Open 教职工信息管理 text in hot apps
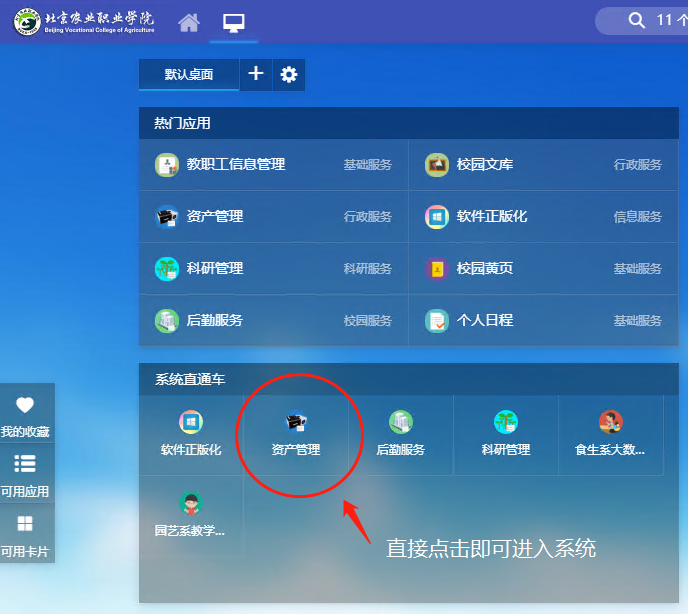The image size is (688, 614). (x=236, y=165)
